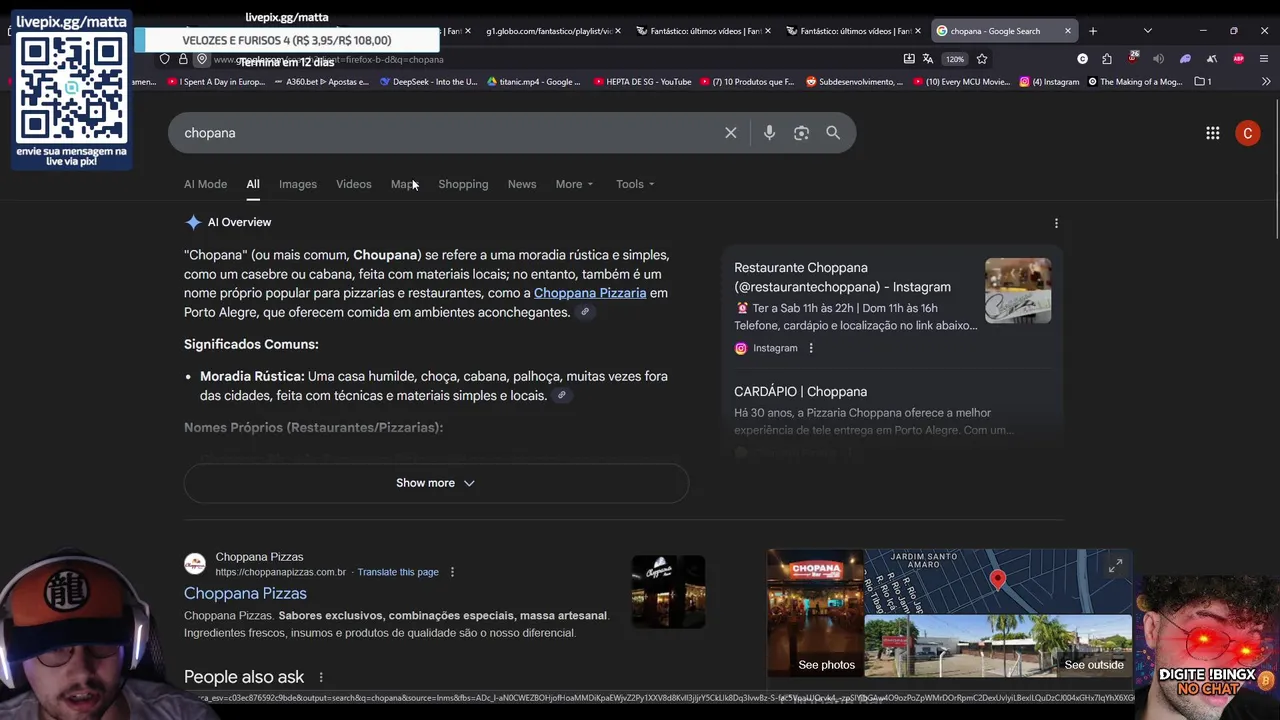Open the Subdesenvolvimento bookmark
This screenshot has width=1280, height=720.
(854, 82)
